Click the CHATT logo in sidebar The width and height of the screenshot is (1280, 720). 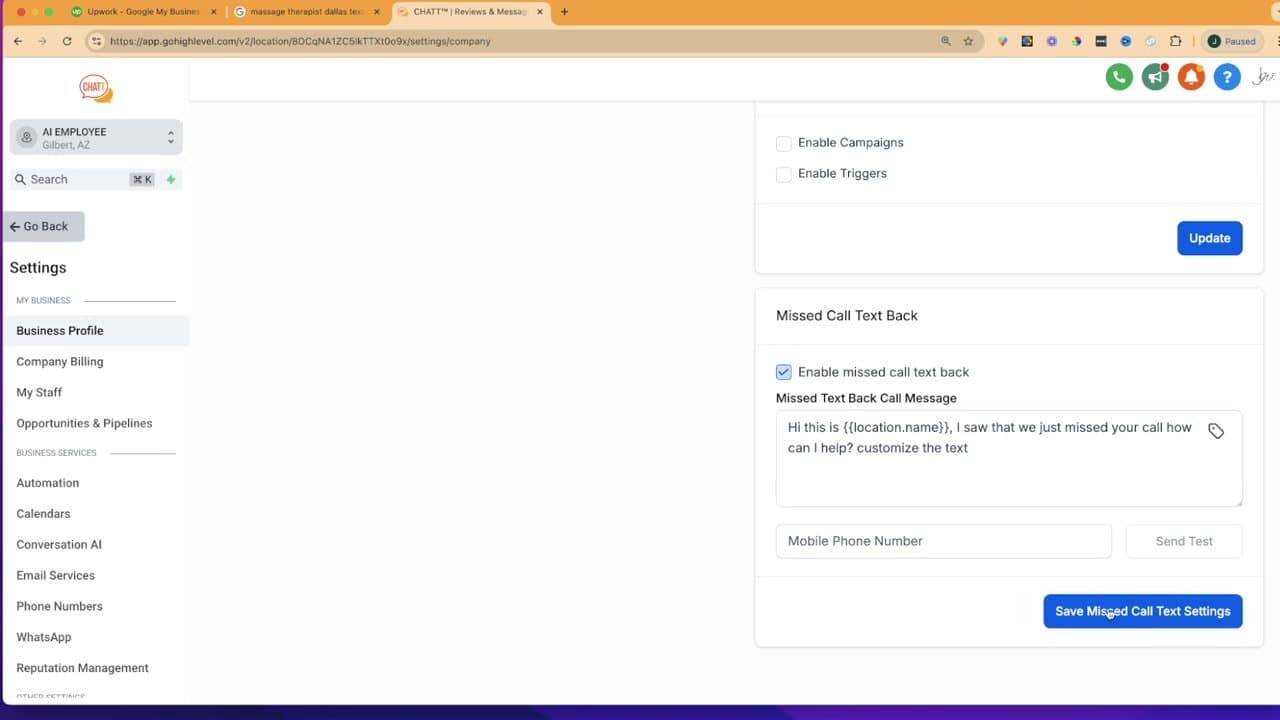[x=96, y=88]
